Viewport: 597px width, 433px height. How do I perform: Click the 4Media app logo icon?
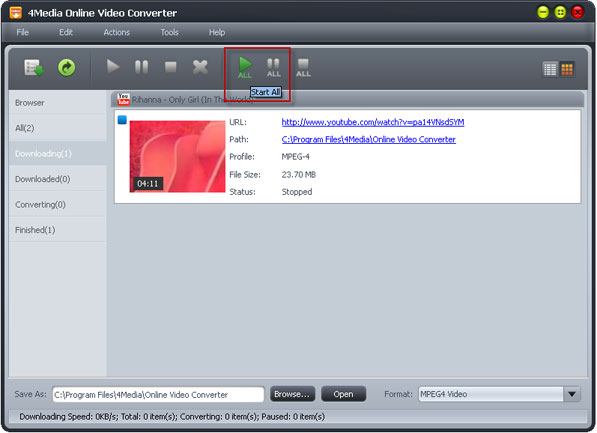(x=16, y=13)
